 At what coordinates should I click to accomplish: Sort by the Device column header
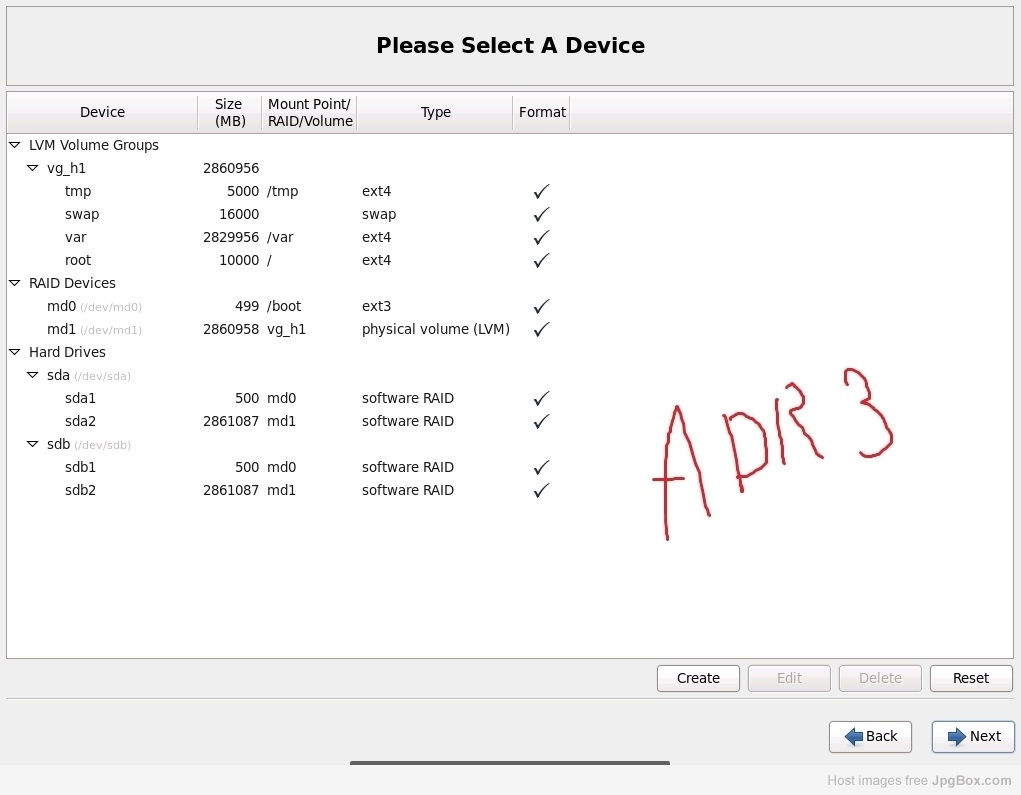[x=102, y=113]
